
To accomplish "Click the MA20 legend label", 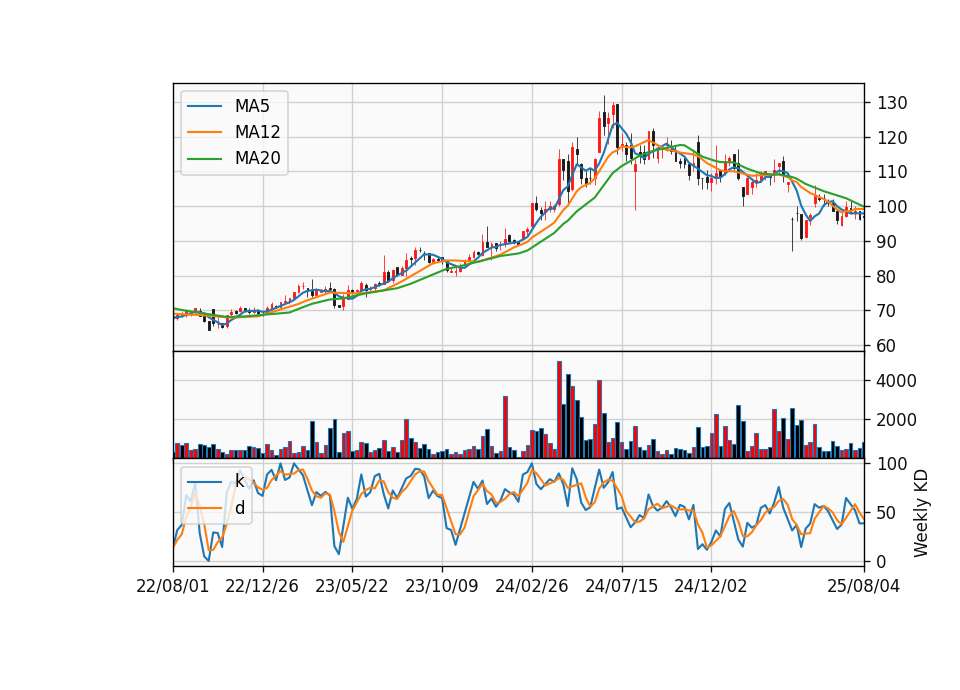I will point(257,158).
